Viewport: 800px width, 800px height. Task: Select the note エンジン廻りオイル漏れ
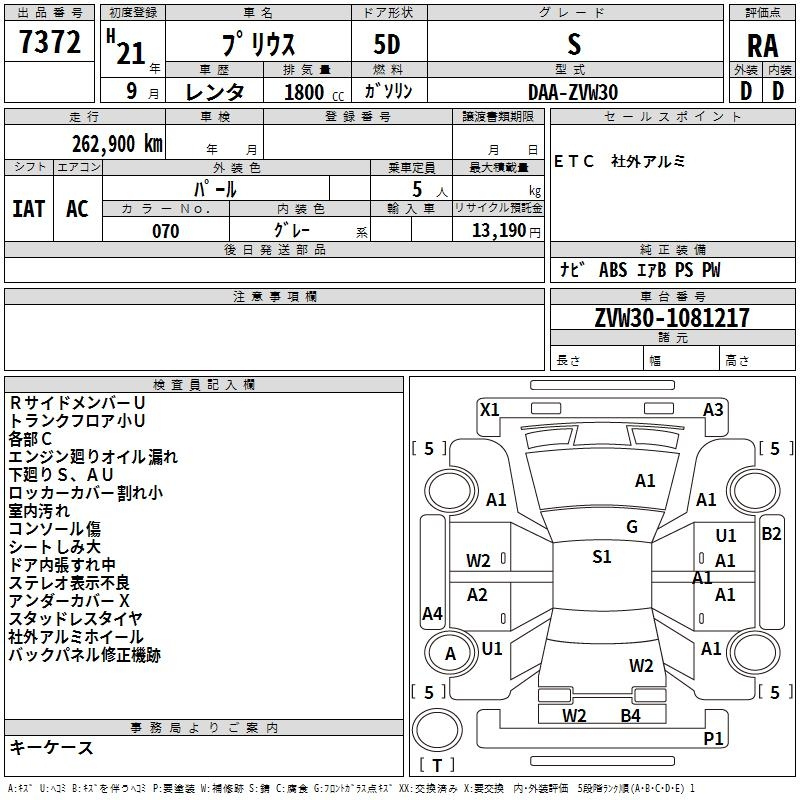coord(93,457)
